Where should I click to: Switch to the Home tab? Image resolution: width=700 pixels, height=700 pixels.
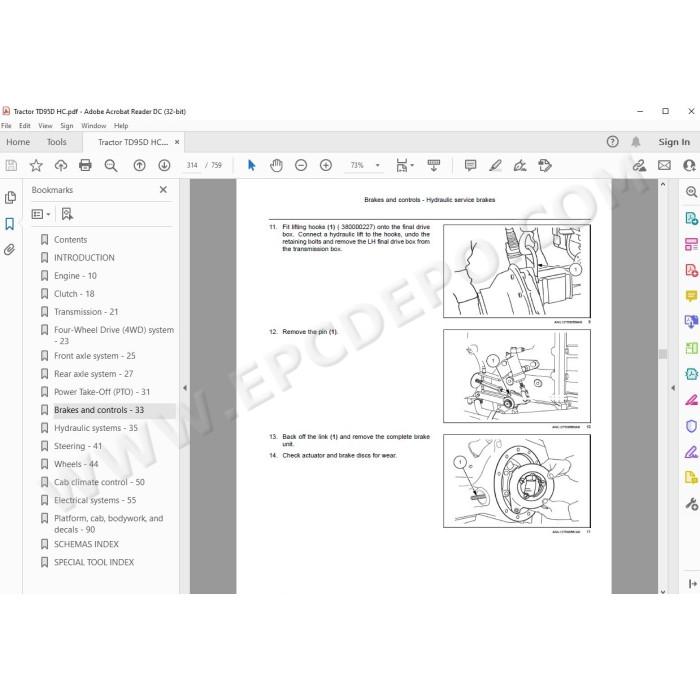(18, 142)
